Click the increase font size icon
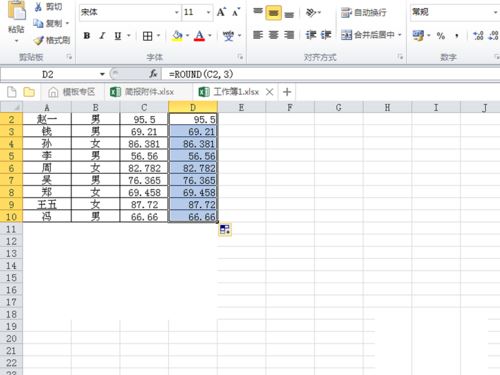 coord(221,12)
